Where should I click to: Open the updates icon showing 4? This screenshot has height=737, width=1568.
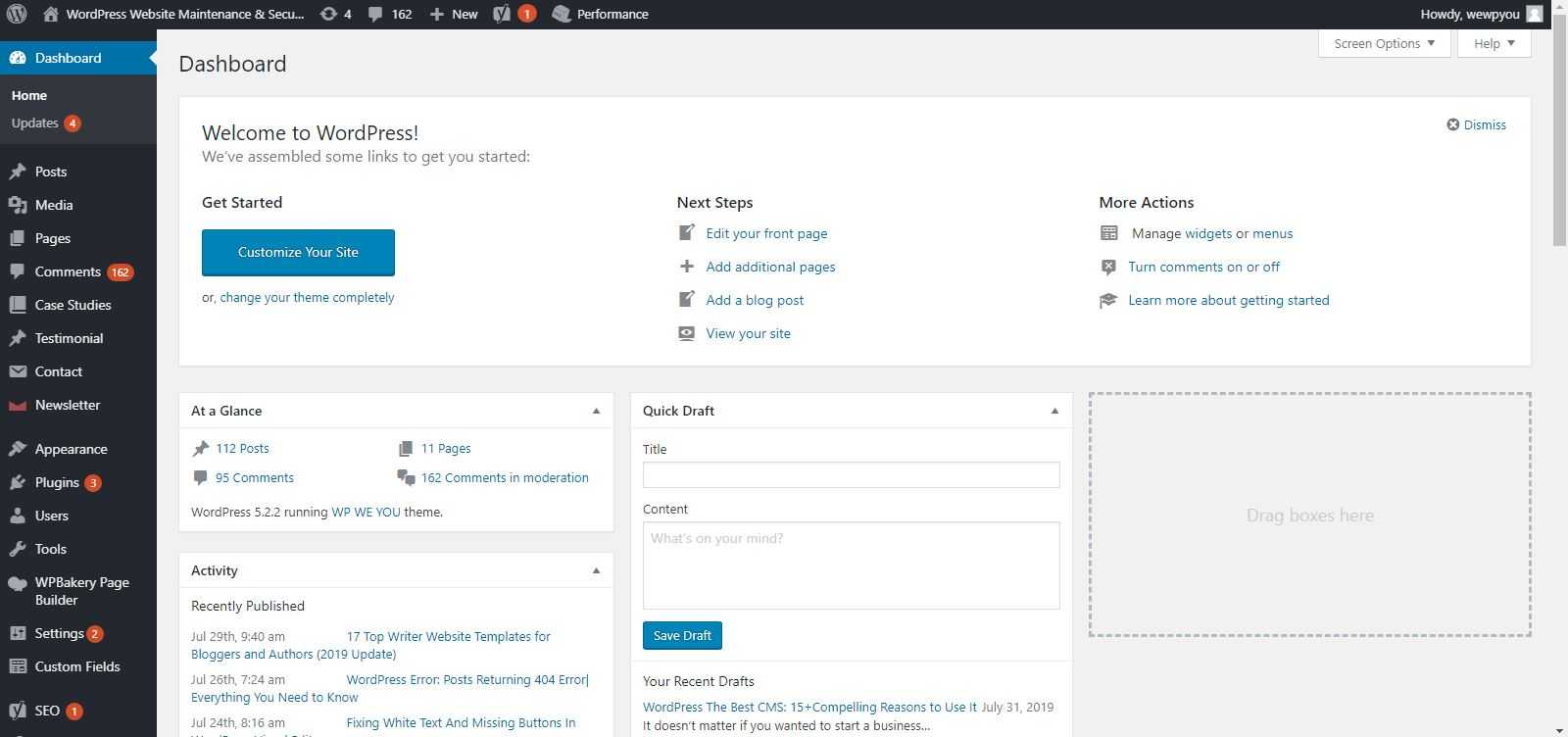click(329, 14)
